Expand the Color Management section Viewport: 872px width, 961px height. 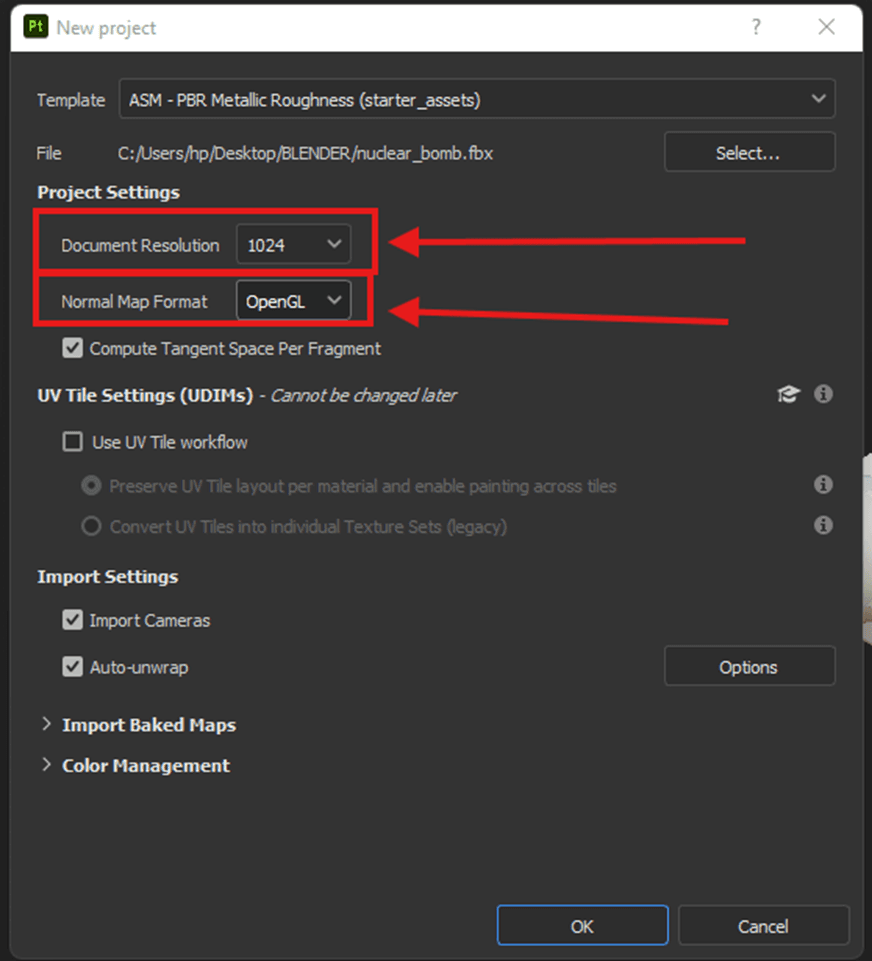46,765
